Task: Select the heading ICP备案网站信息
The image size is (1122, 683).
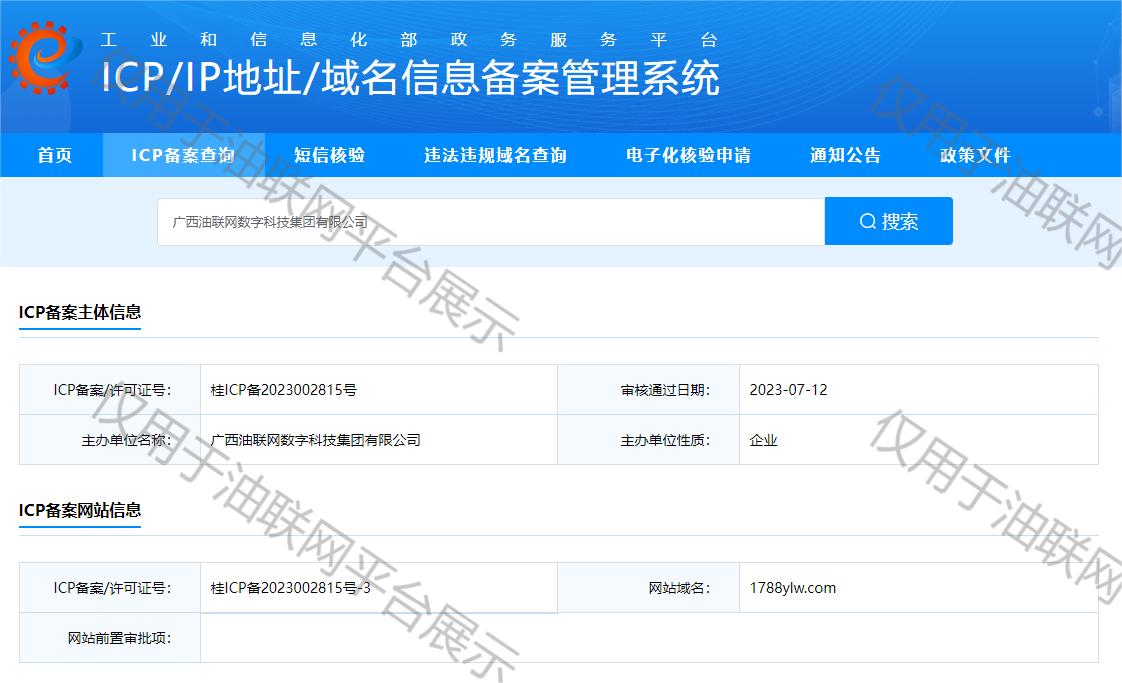Action: 79,510
